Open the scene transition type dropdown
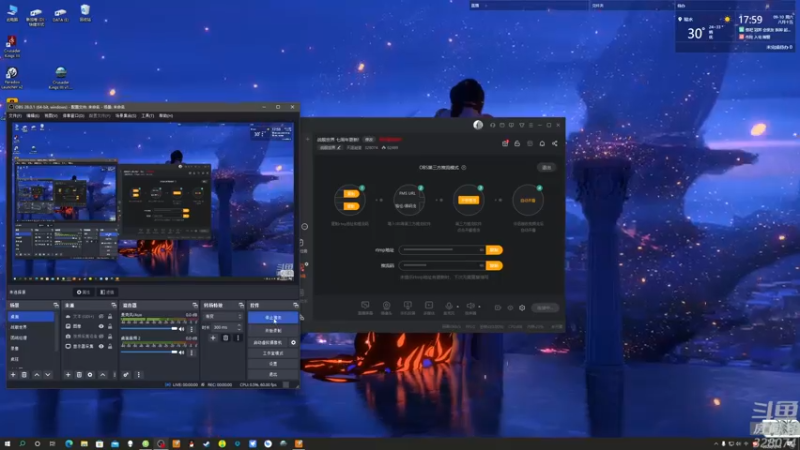This screenshot has width=800, height=450. [x=223, y=316]
